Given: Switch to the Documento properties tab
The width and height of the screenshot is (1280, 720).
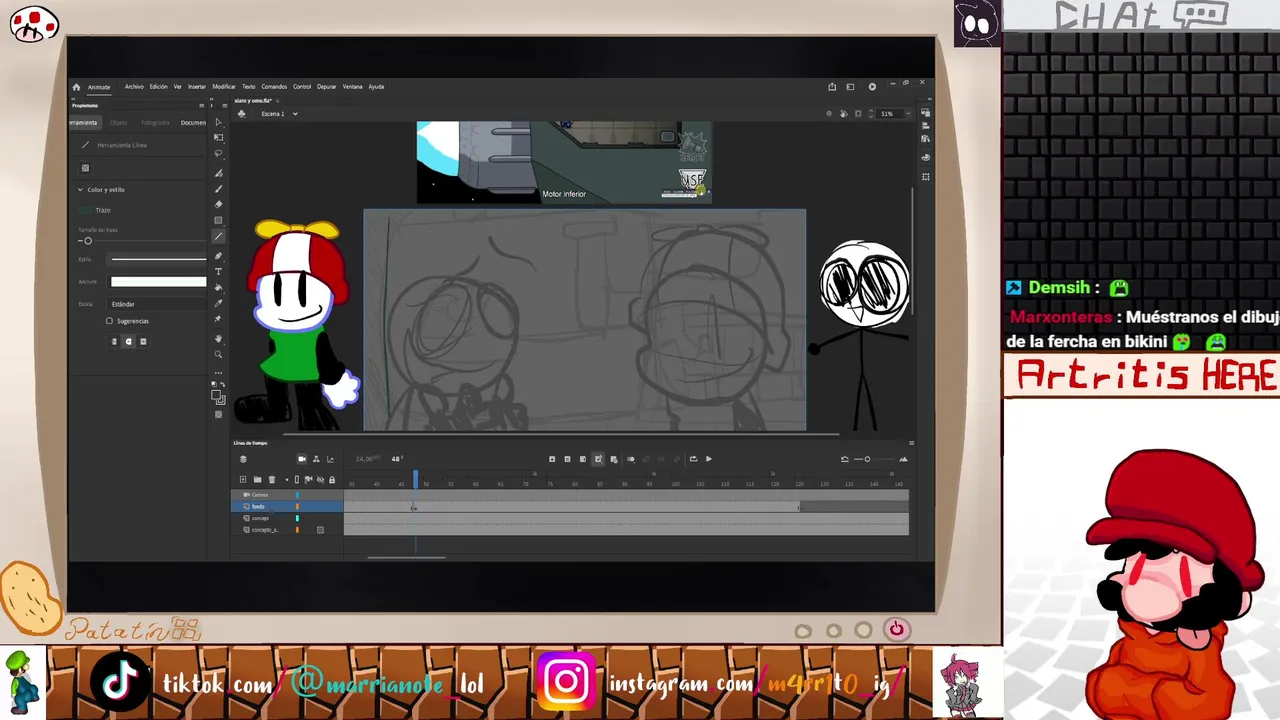Looking at the screenshot, I should pos(194,123).
